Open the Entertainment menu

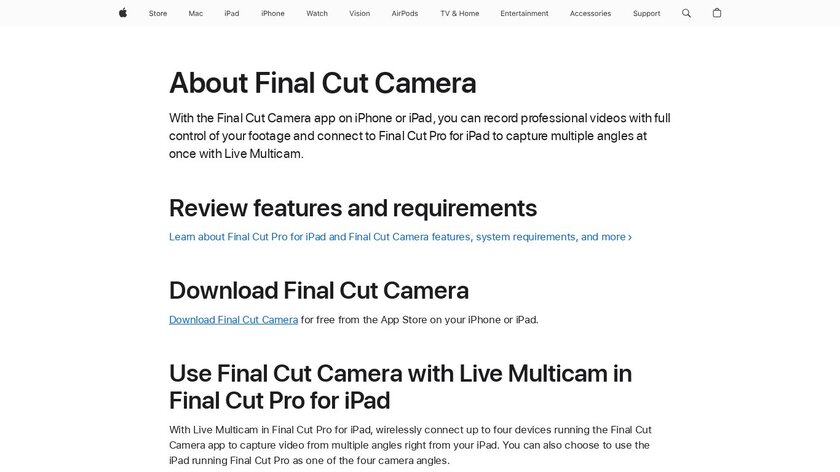tap(524, 13)
